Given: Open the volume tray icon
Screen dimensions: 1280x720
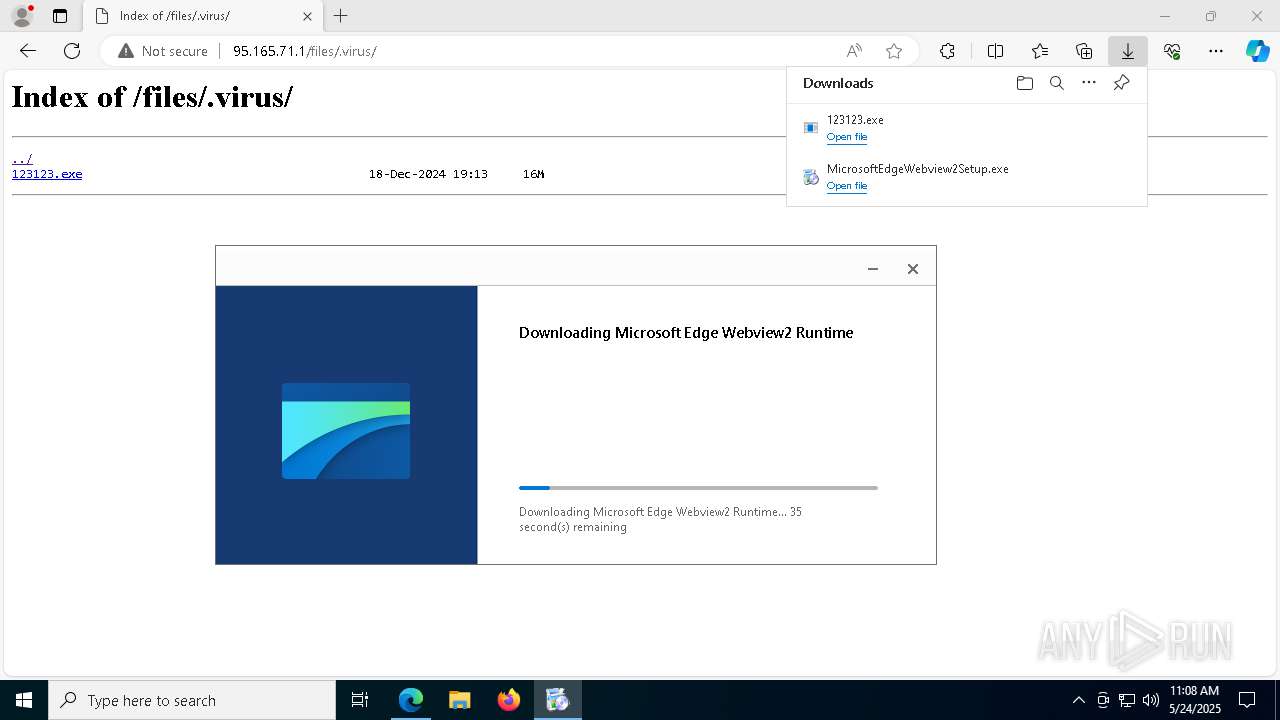Looking at the screenshot, I should click(x=1151, y=700).
